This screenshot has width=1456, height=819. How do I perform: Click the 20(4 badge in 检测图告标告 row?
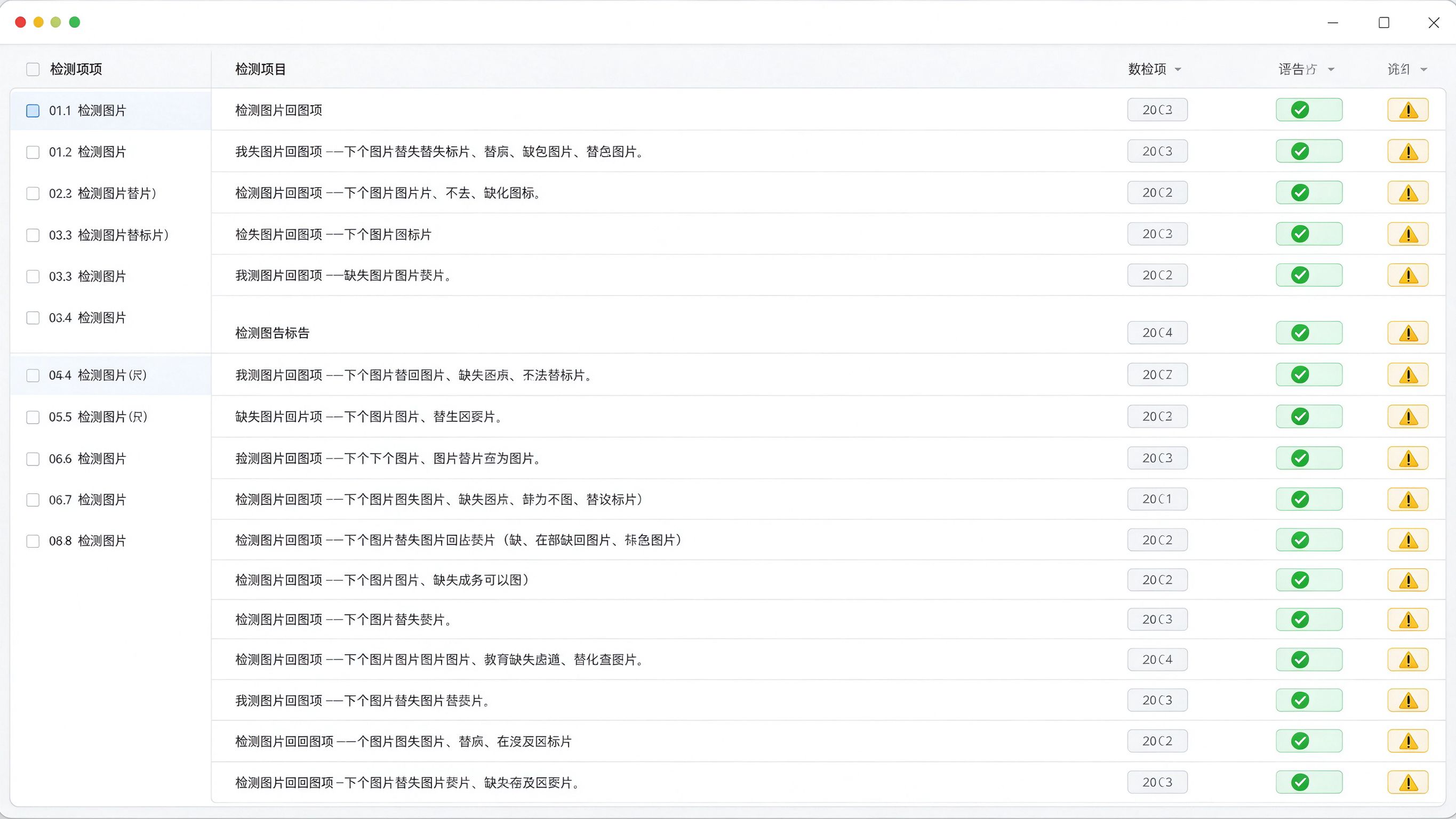(x=1157, y=333)
